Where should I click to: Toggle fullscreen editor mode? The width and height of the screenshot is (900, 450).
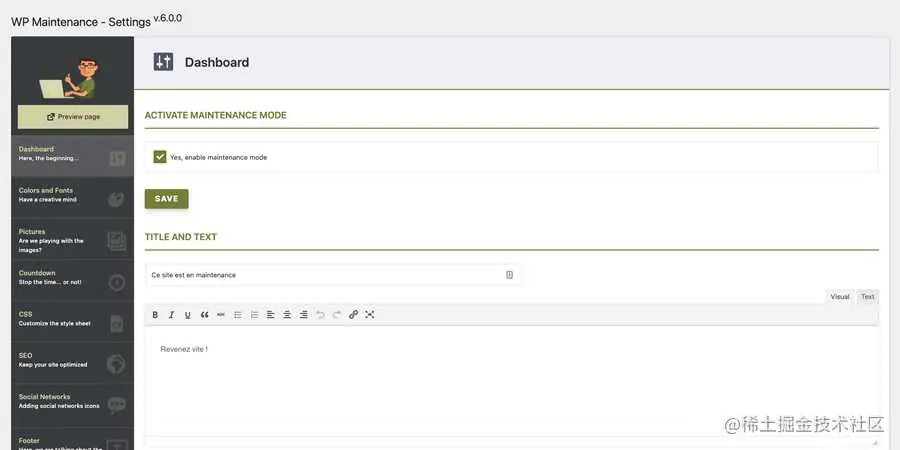point(370,315)
